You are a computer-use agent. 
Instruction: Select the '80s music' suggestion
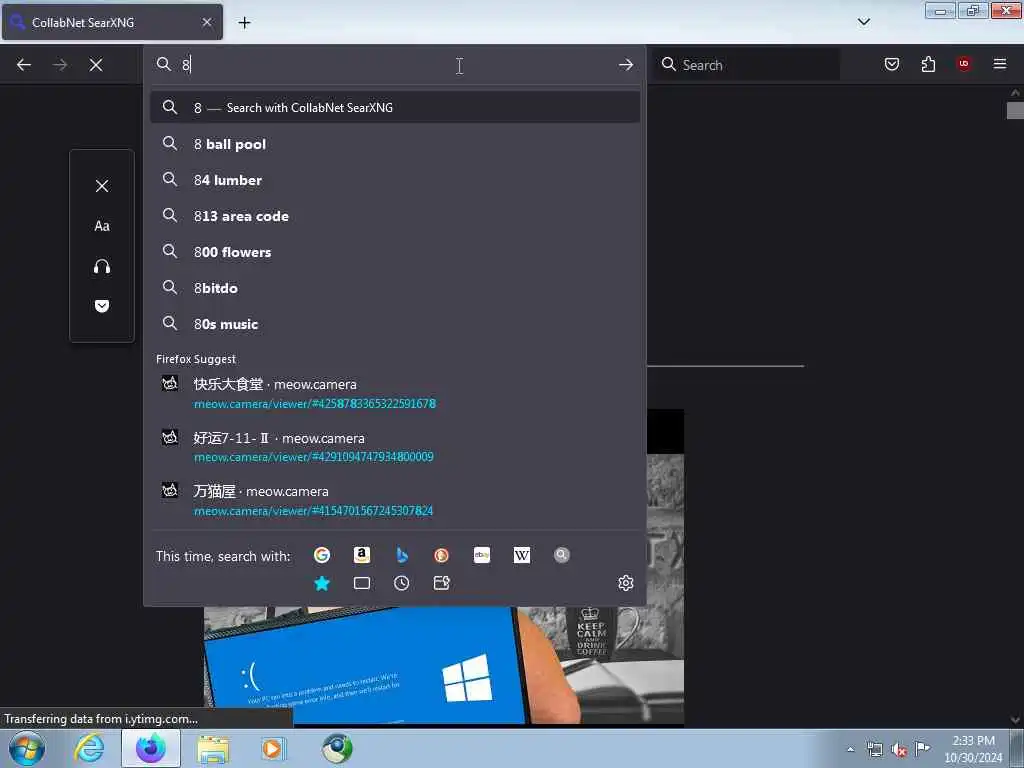click(x=394, y=323)
